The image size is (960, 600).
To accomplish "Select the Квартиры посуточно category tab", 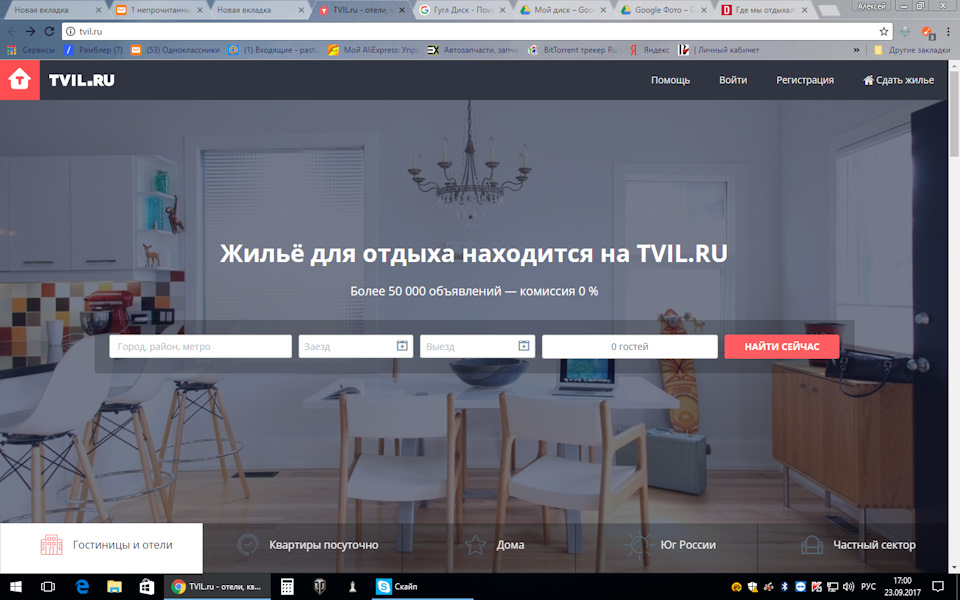I will (307, 545).
